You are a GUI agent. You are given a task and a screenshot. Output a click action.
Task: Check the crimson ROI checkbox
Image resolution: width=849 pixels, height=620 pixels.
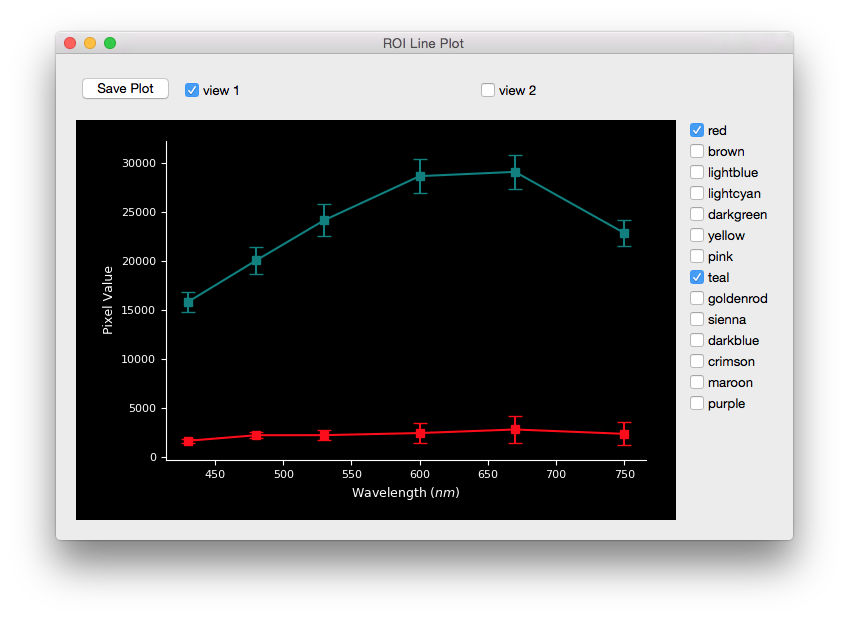(x=697, y=361)
